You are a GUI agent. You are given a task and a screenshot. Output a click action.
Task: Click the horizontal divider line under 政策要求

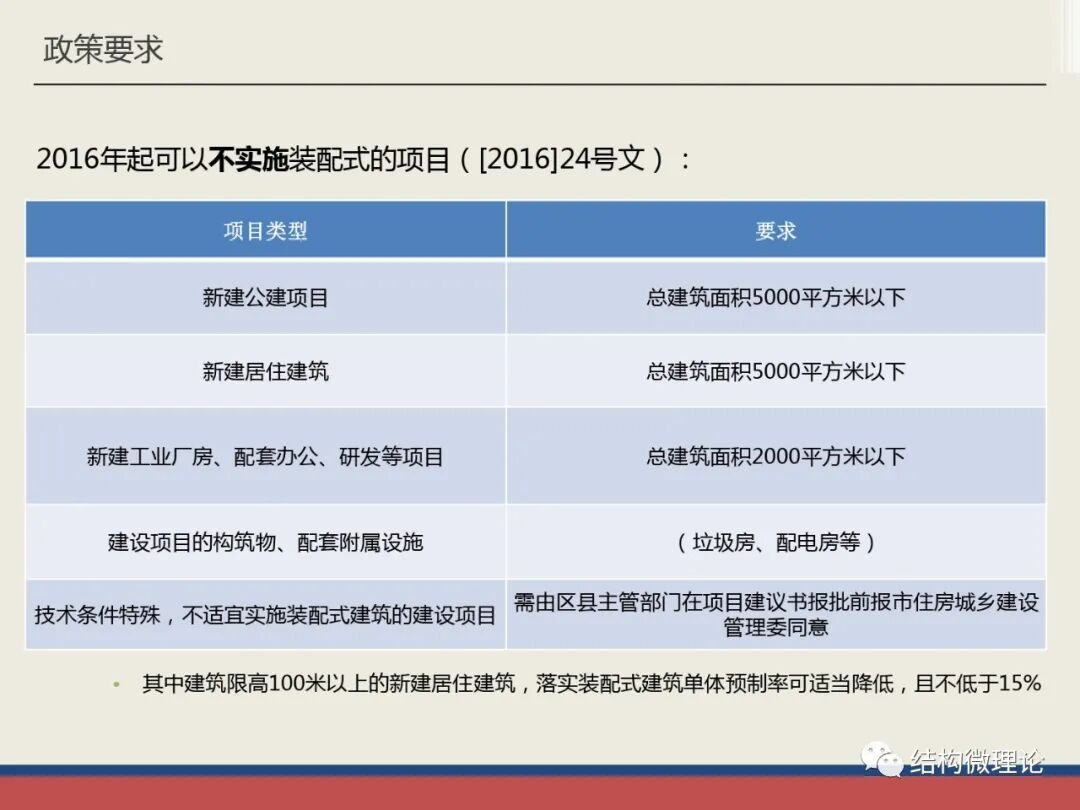[x=540, y=85]
